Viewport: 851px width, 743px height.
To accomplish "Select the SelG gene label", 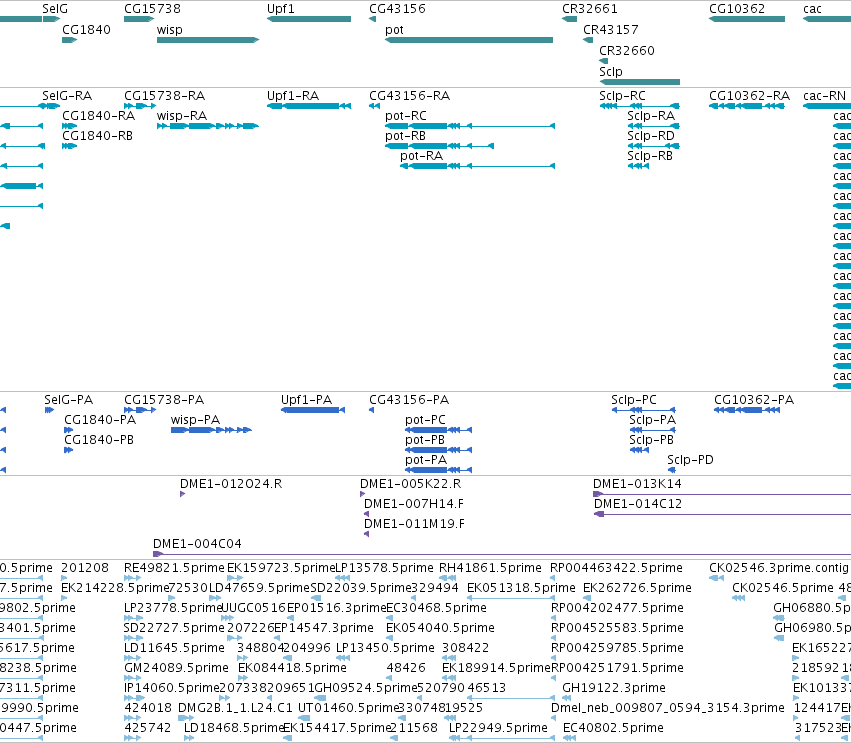I will tap(55, 9).
